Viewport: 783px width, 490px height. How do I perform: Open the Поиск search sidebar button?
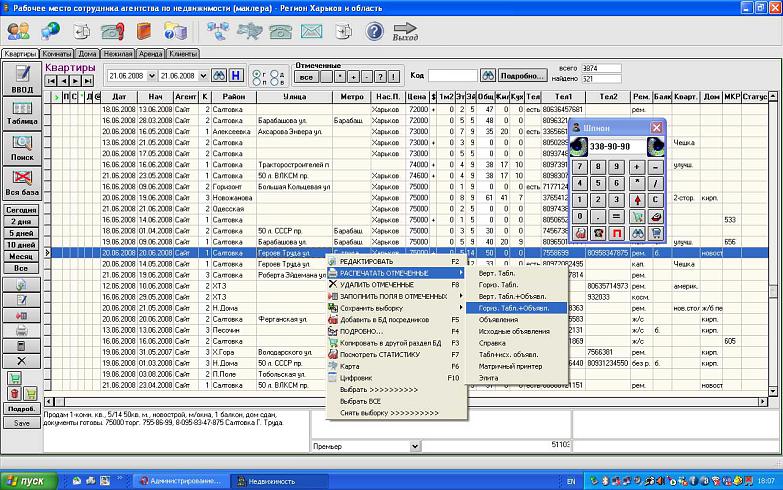coord(22,148)
